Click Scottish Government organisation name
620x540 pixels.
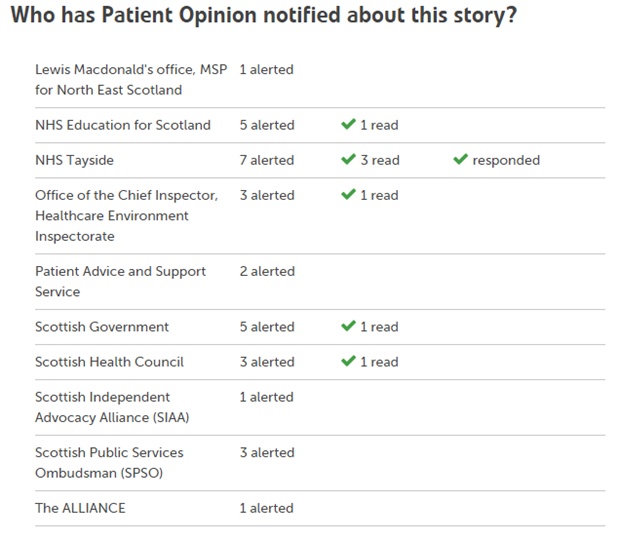(x=102, y=327)
